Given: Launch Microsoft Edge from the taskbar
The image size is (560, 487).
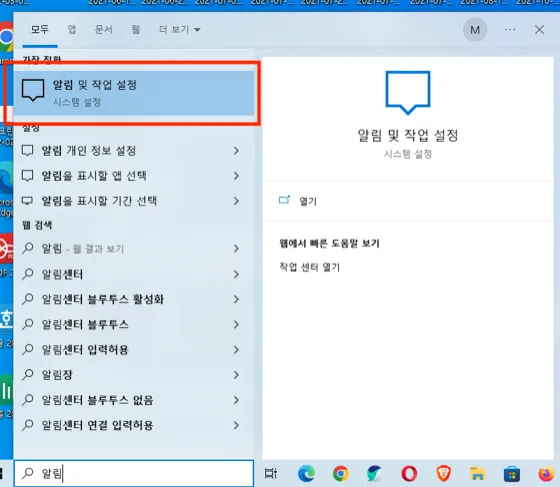Looking at the screenshot, I should [306, 474].
